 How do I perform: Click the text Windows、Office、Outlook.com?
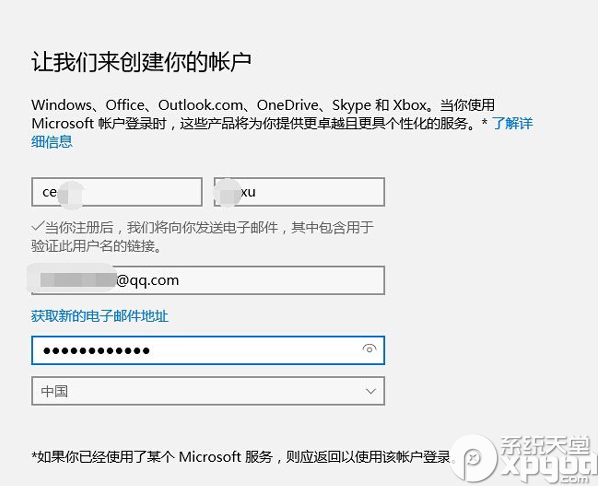coord(137,105)
